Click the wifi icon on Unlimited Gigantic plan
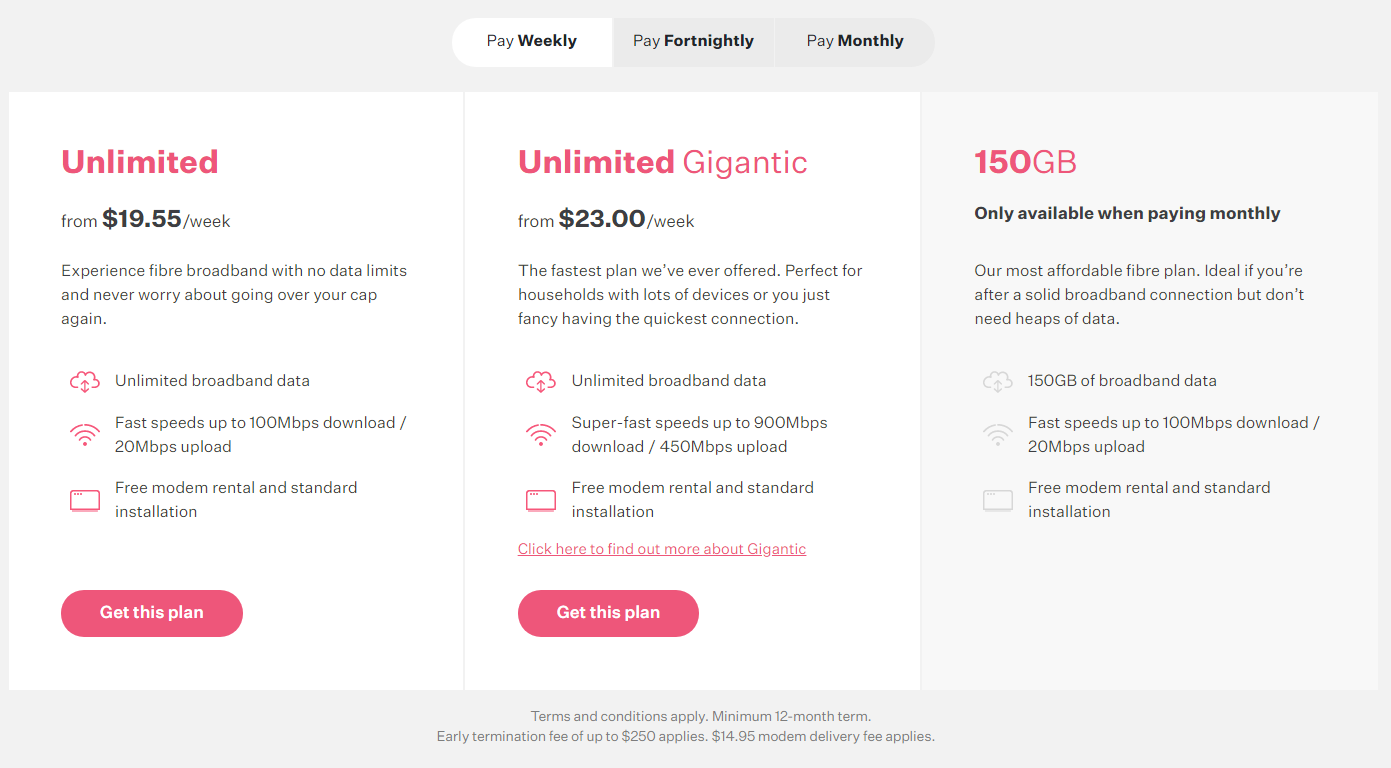This screenshot has height=768, width=1391. (x=541, y=434)
